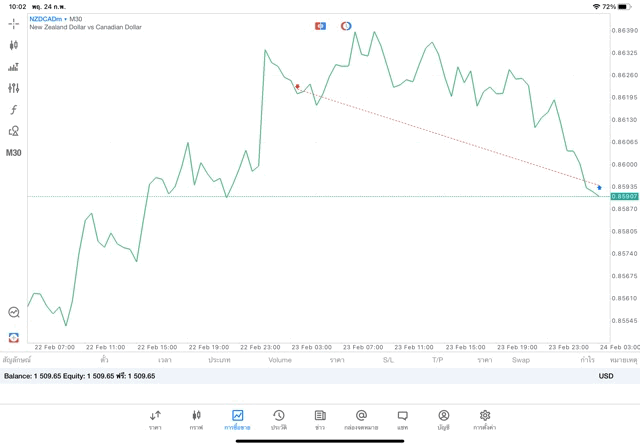Click the clock icon at bottom-left of chart
Viewport: 640px width, 447px height.
[13, 313]
